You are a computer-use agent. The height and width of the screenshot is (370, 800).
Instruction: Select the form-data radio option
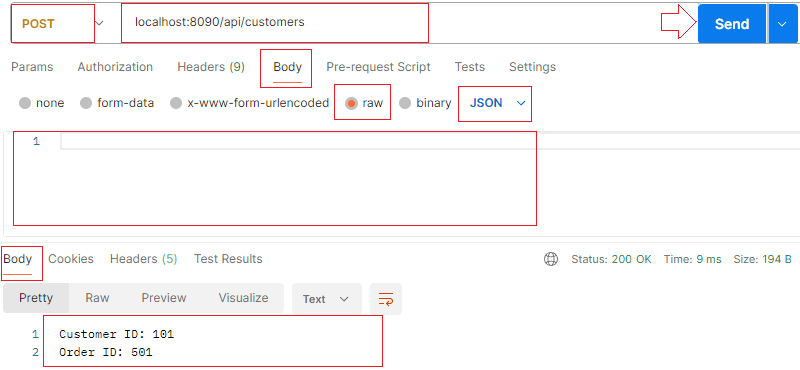(86, 103)
